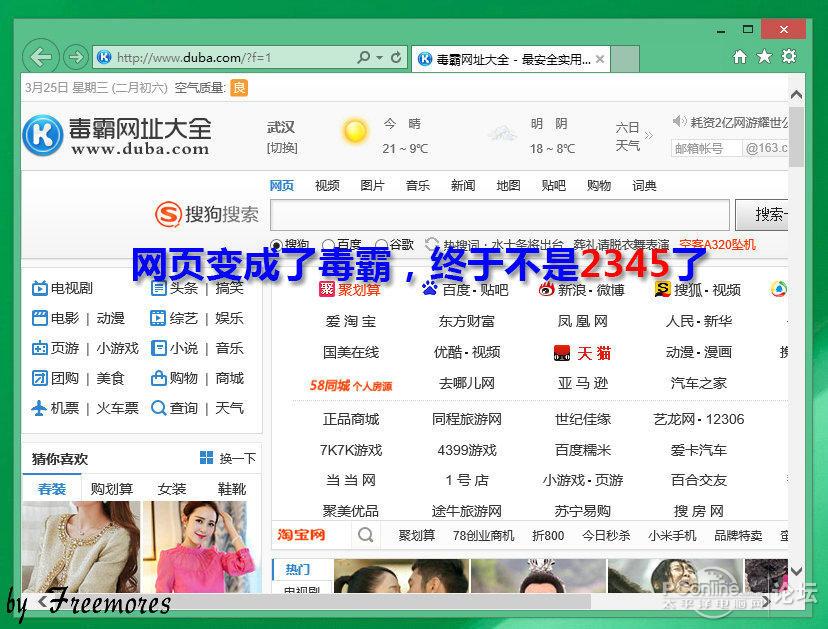The height and width of the screenshot is (629, 828).
Task: Open the 电视剧 TV drama icon
Action: [x=37, y=288]
